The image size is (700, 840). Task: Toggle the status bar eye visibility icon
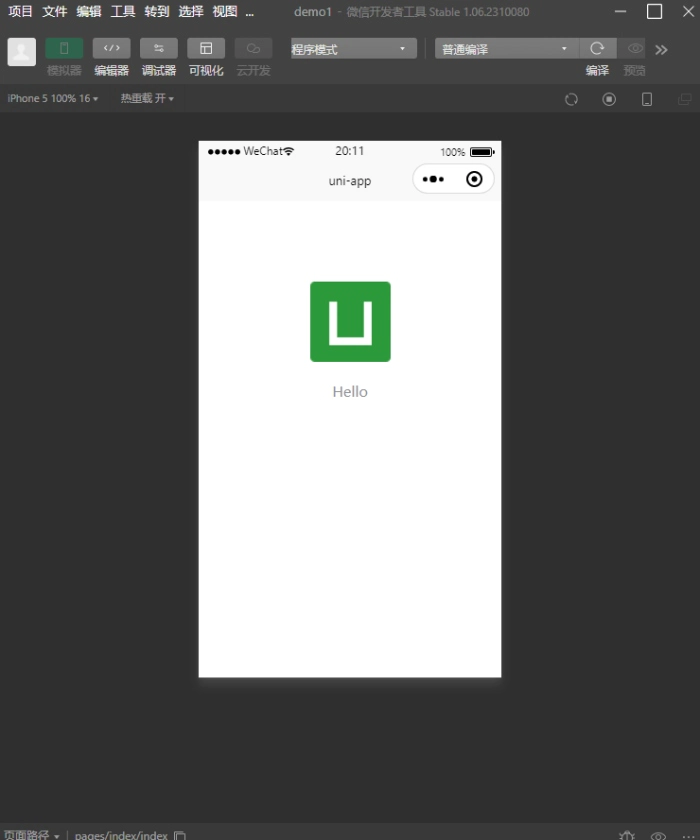[x=658, y=835]
